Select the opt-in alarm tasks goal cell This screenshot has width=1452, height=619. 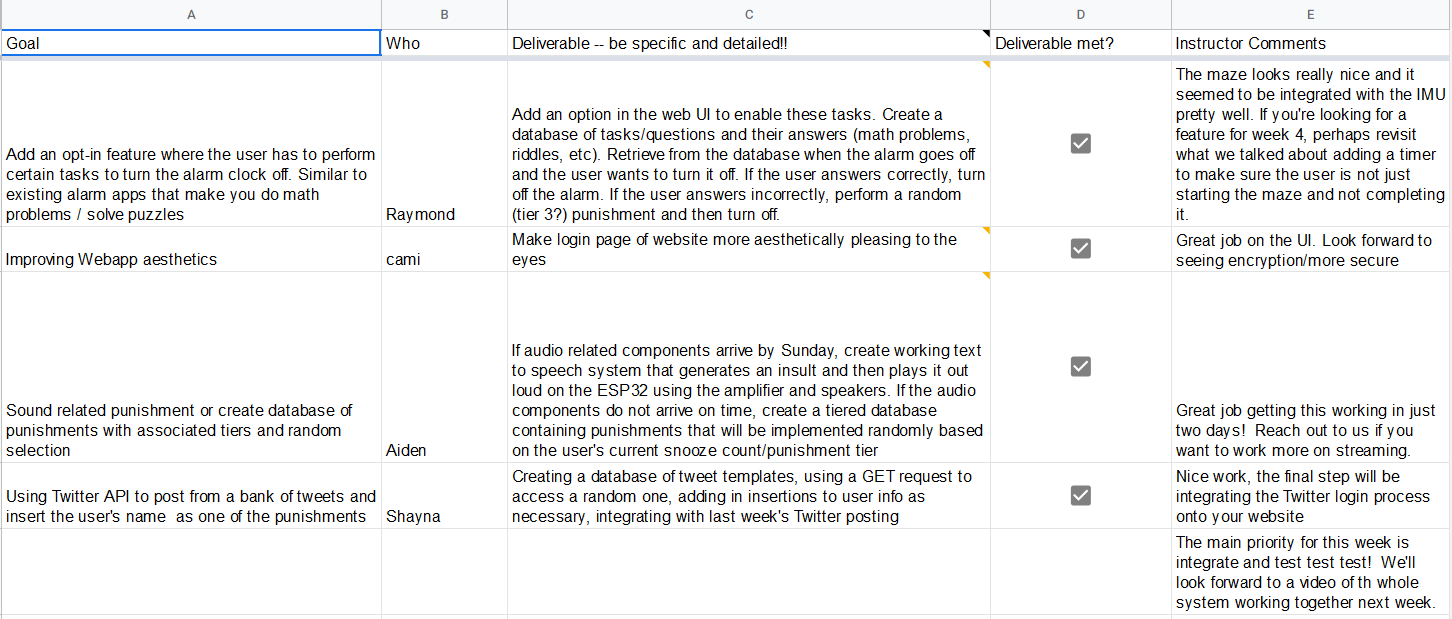point(191,144)
